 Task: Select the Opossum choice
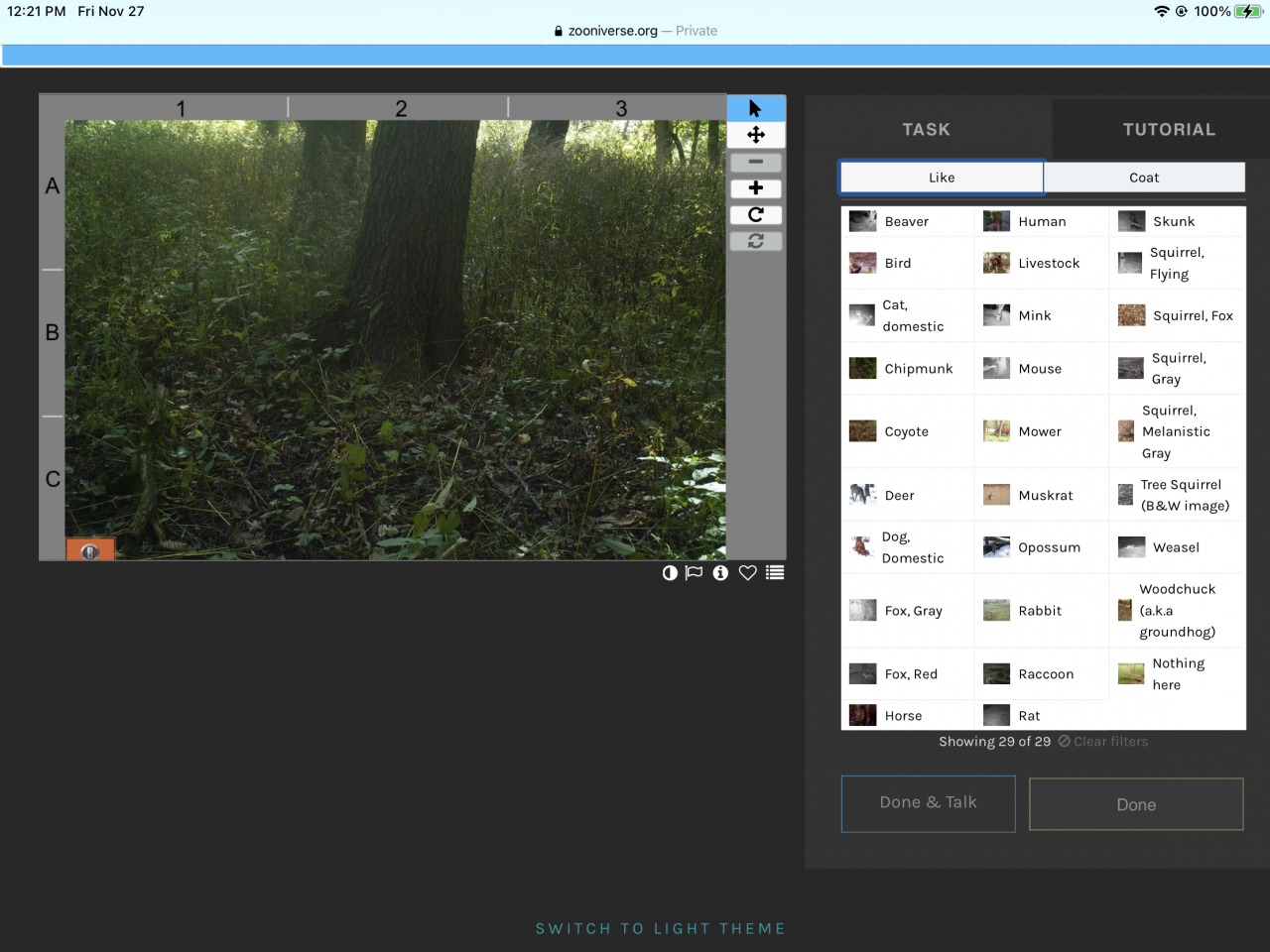(1042, 547)
